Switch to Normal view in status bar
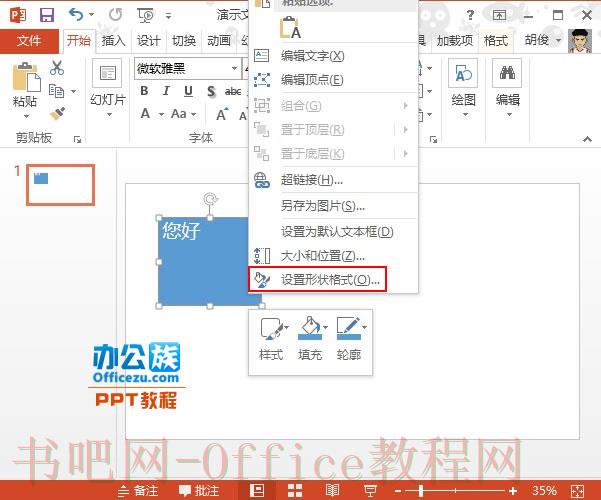 pos(257,490)
